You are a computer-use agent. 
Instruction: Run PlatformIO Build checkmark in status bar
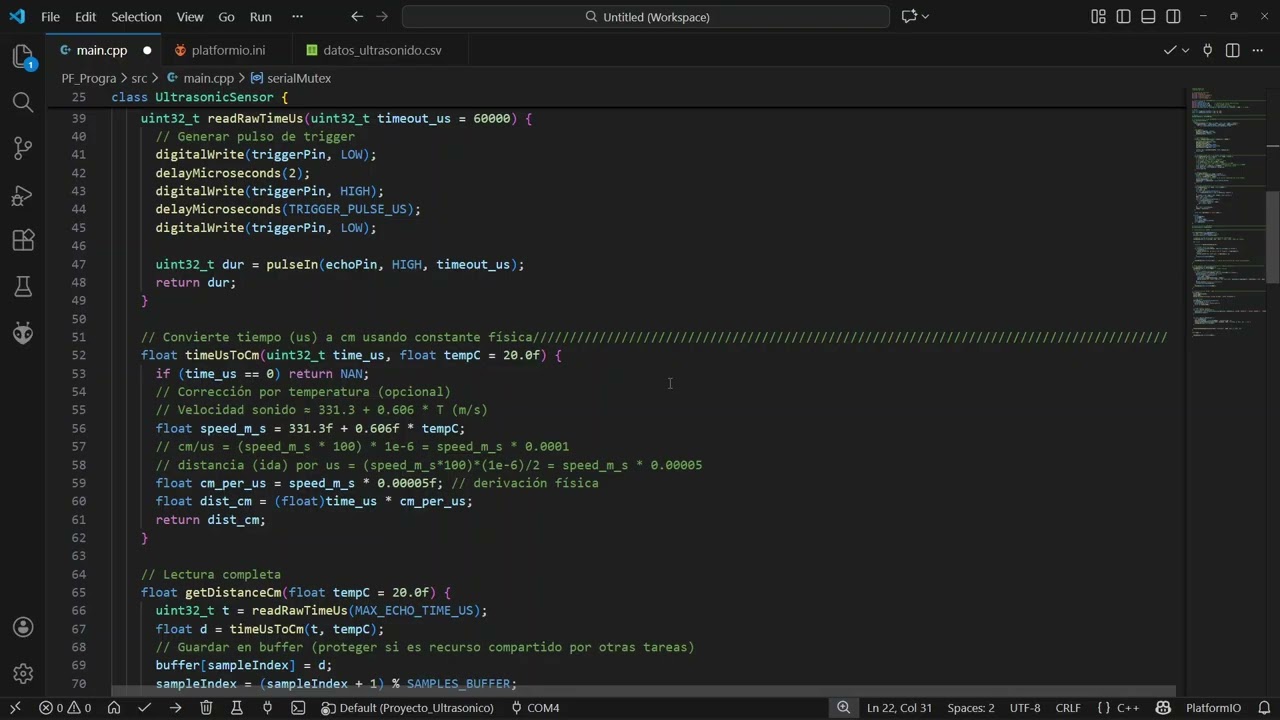145,708
